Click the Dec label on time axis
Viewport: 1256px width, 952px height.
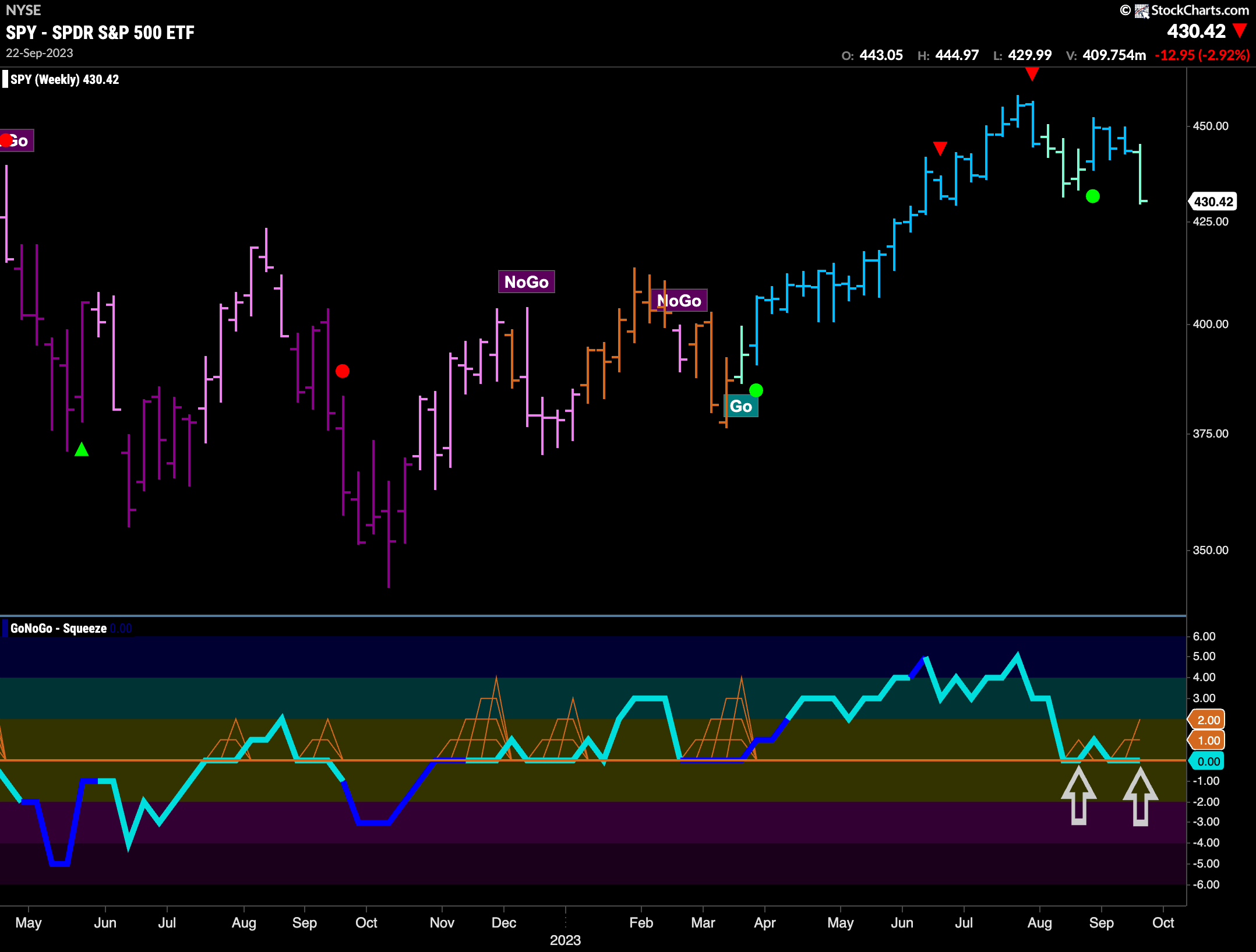(x=504, y=923)
